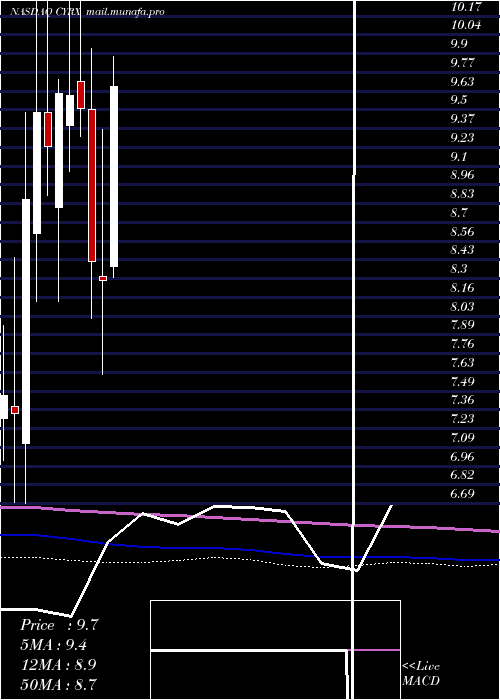Screen dimensions: 500x700
Task: Click the 'Price : 9.7' readout
Action: [x=59, y=625]
